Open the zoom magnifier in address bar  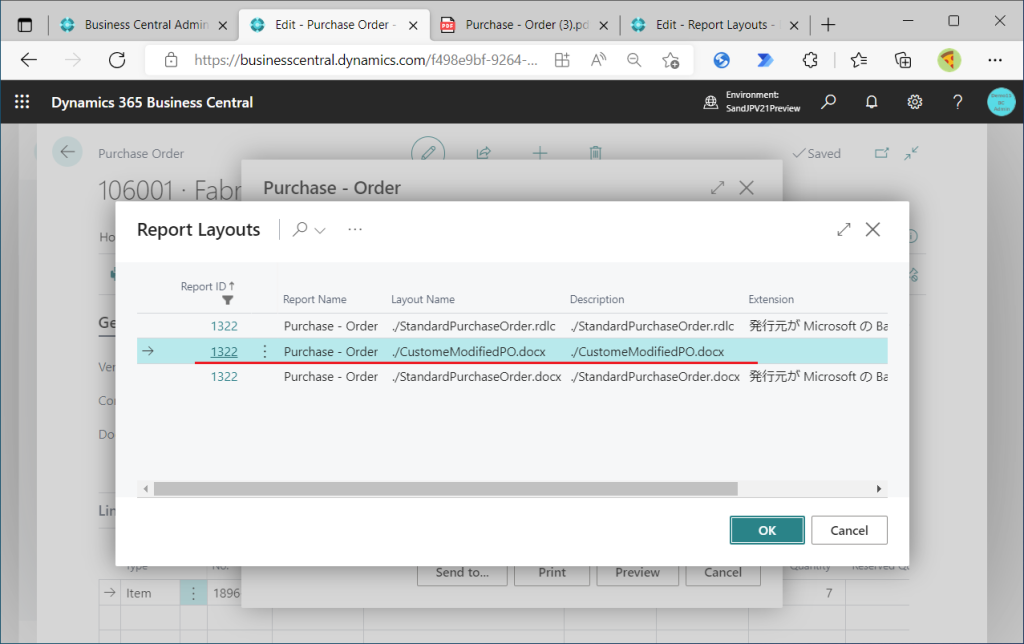pos(633,60)
